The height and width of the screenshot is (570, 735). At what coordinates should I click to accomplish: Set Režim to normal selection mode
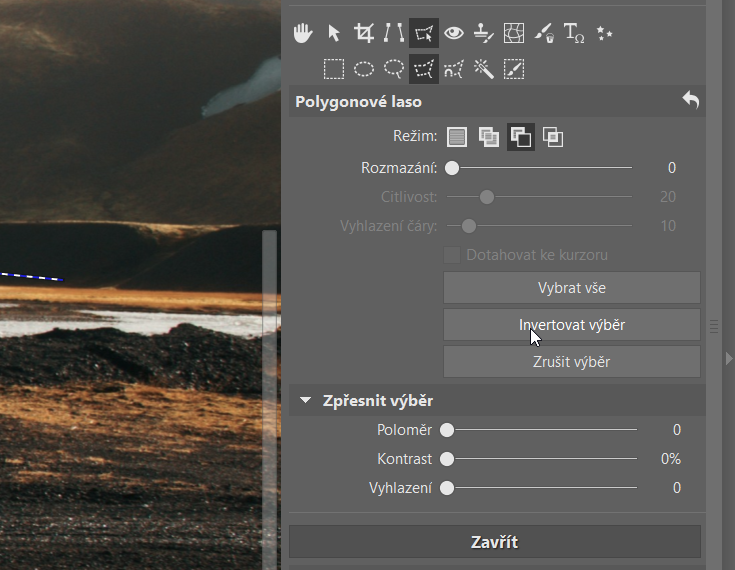[x=457, y=137]
